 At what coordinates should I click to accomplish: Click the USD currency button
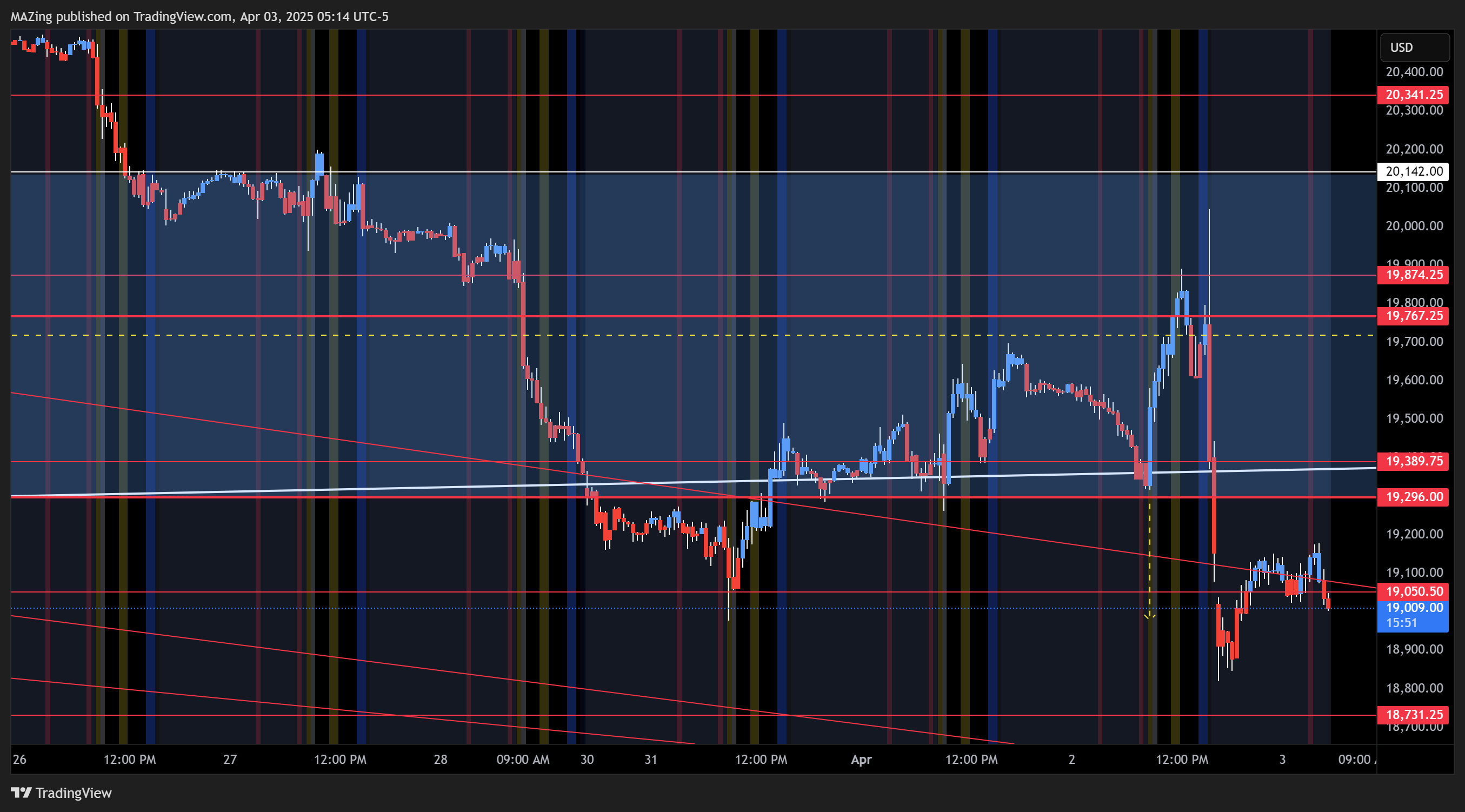(x=1414, y=47)
